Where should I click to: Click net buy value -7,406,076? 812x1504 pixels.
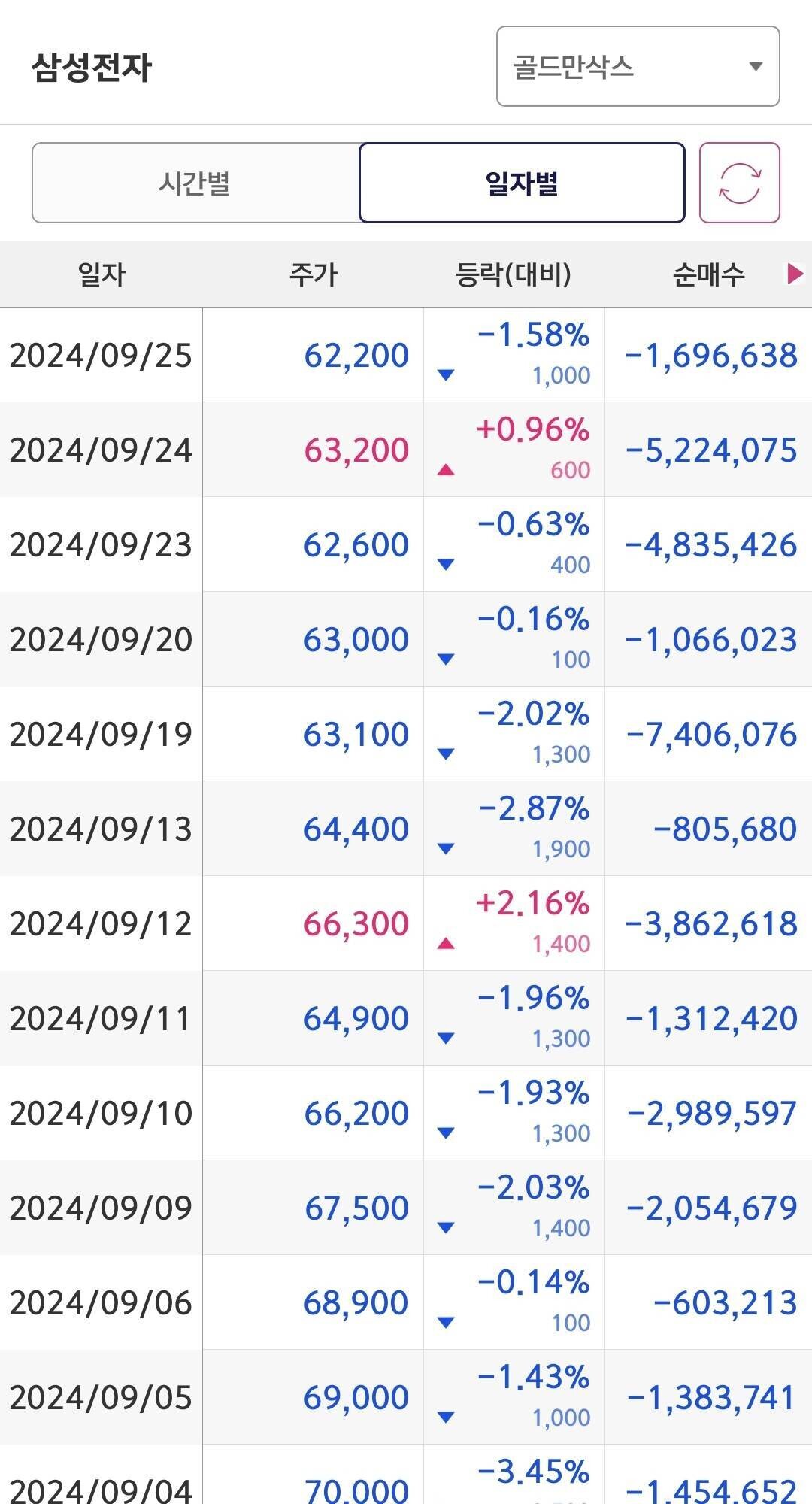point(711,734)
